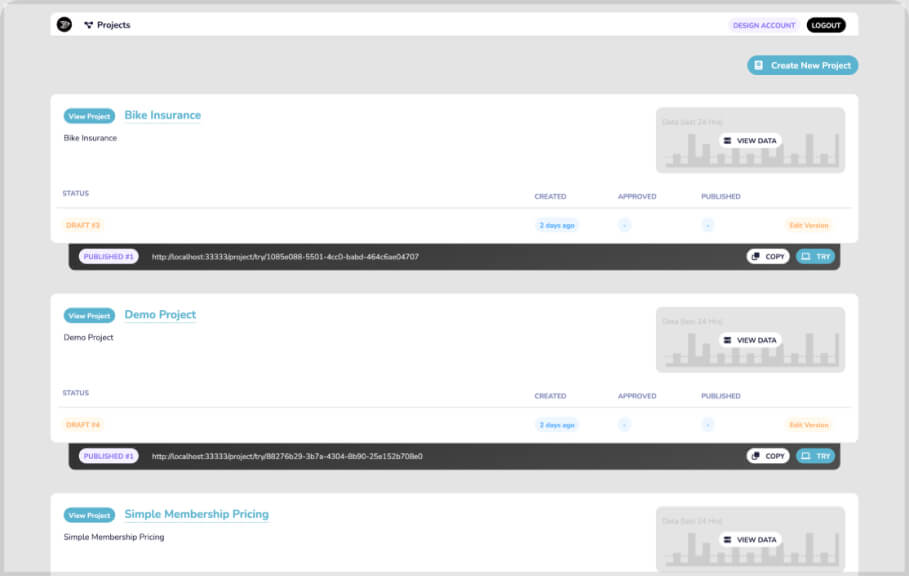Click the DESIGN ACCOUNT badge

[x=763, y=25]
